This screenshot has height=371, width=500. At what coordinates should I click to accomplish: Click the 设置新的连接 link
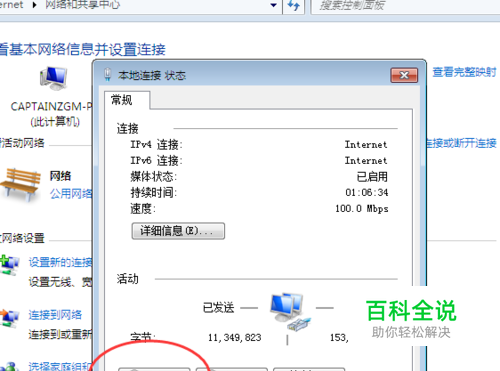[60, 262]
